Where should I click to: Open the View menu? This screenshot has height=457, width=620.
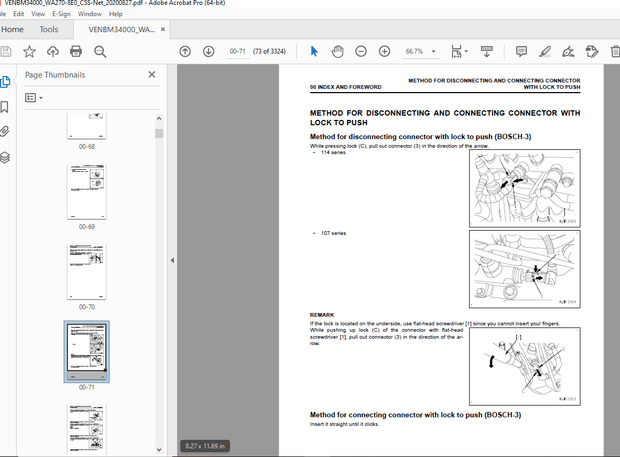[x=38, y=14]
